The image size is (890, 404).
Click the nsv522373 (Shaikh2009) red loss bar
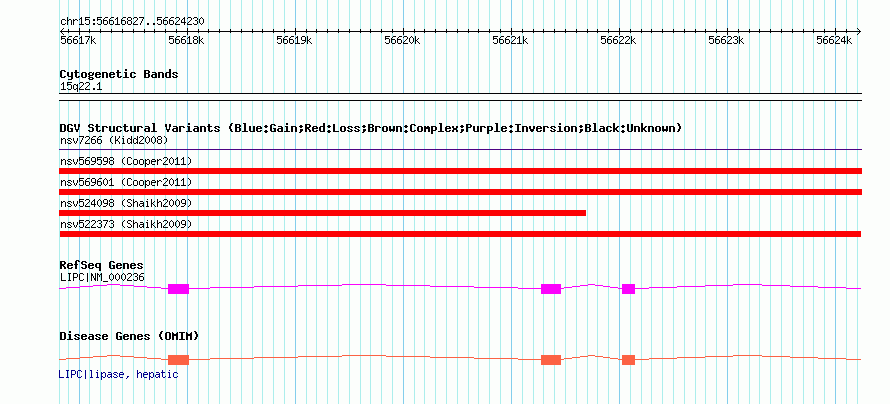click(x=460, y=234)
